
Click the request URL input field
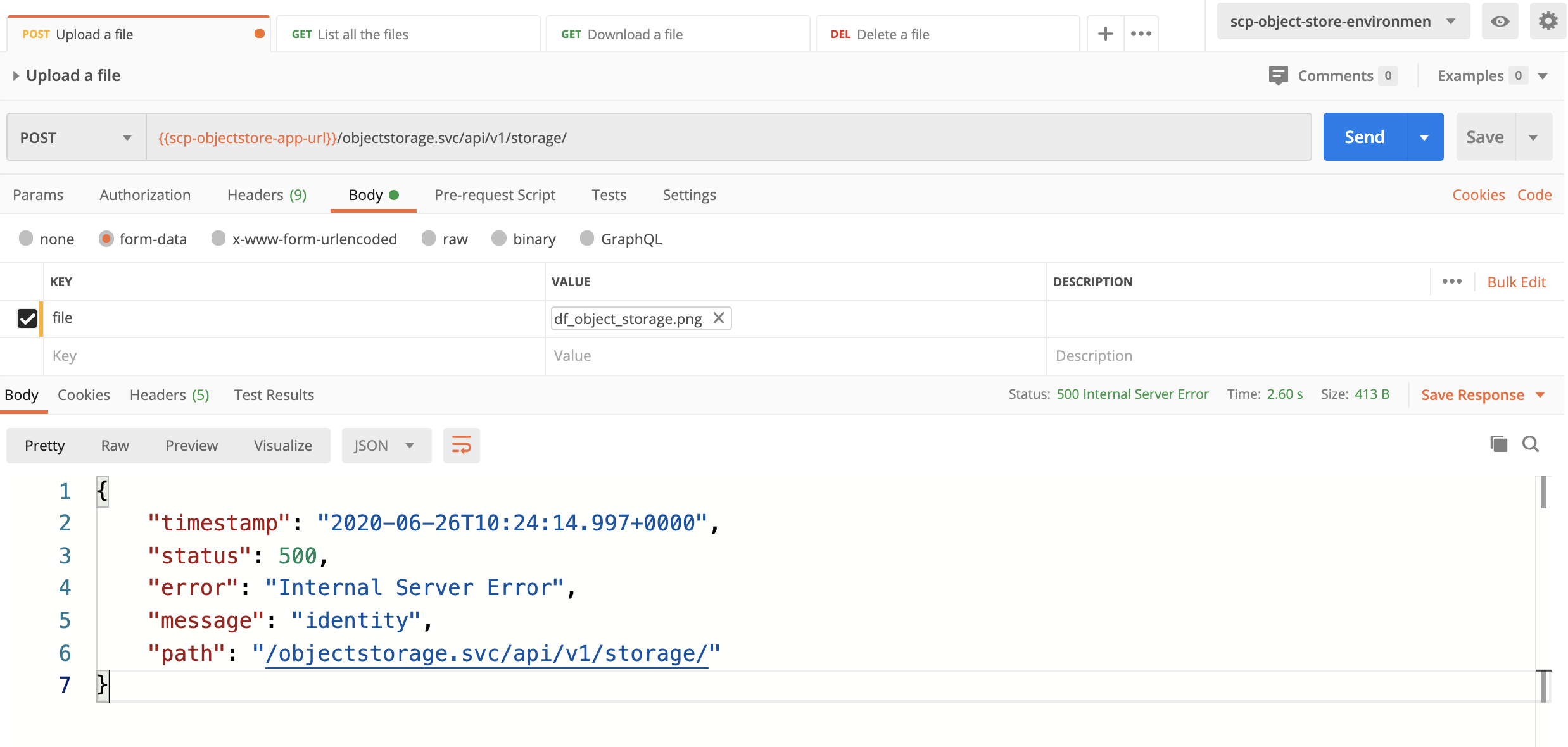(x=728, y=137)
